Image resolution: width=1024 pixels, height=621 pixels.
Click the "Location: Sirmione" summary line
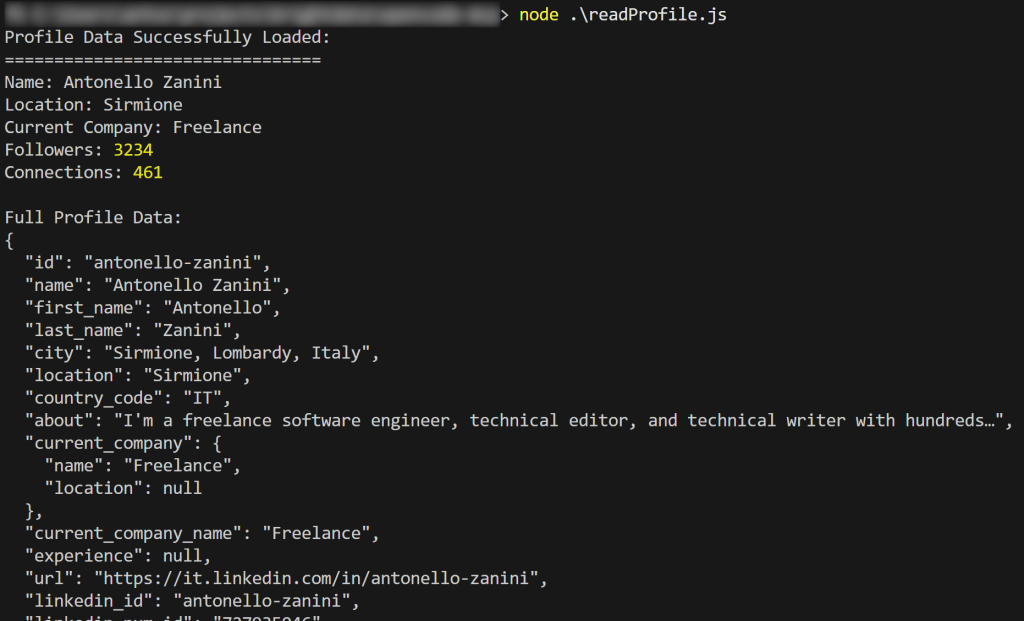pos(93,105)
